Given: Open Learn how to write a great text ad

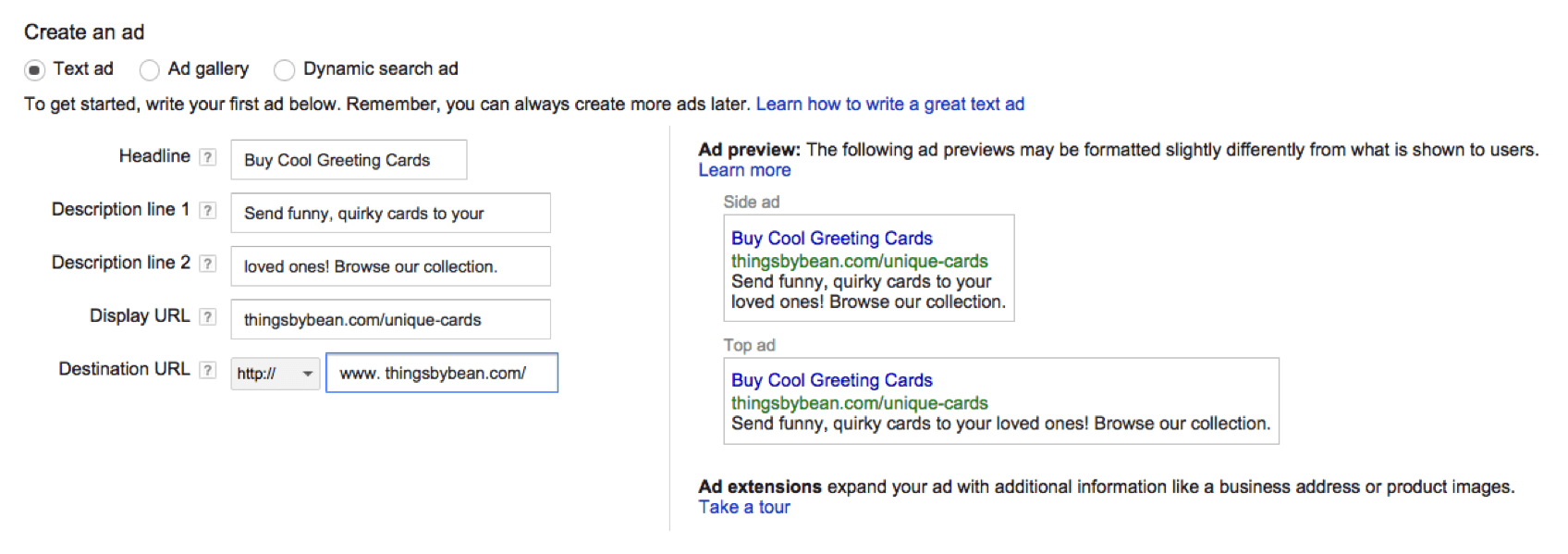Looking at the screenshot, I should 889,105.
